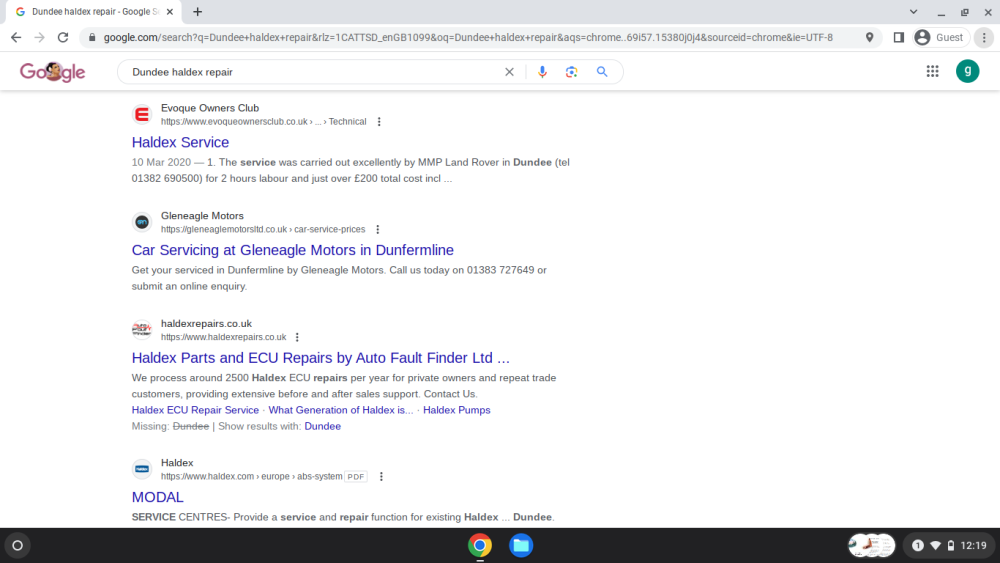Screen dimensions: 1000x563
Task: Open the Guest profile menu
Action: click(941, 38)
